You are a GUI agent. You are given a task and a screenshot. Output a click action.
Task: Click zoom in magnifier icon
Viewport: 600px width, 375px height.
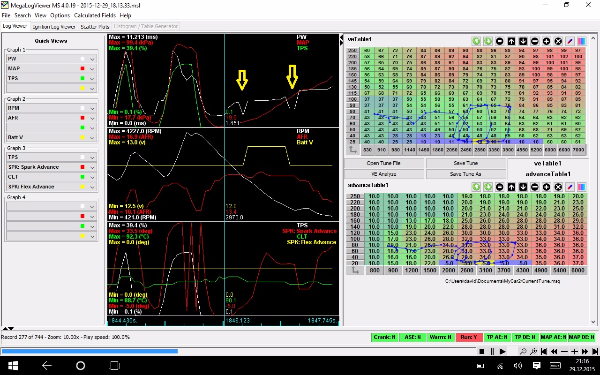533,351
